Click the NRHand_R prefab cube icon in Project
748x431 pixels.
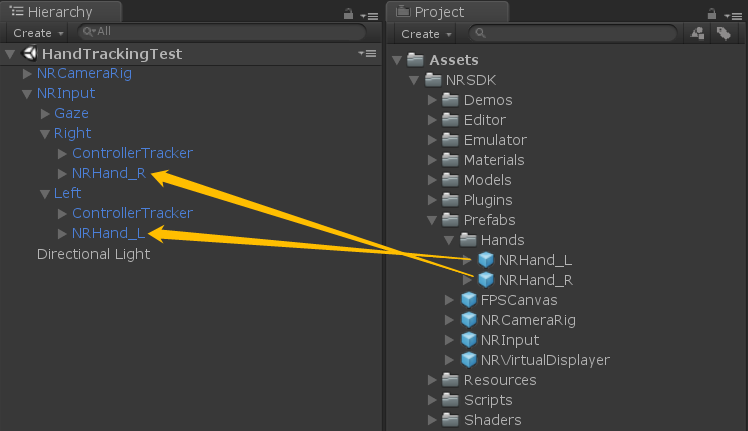tap(486, 280)
